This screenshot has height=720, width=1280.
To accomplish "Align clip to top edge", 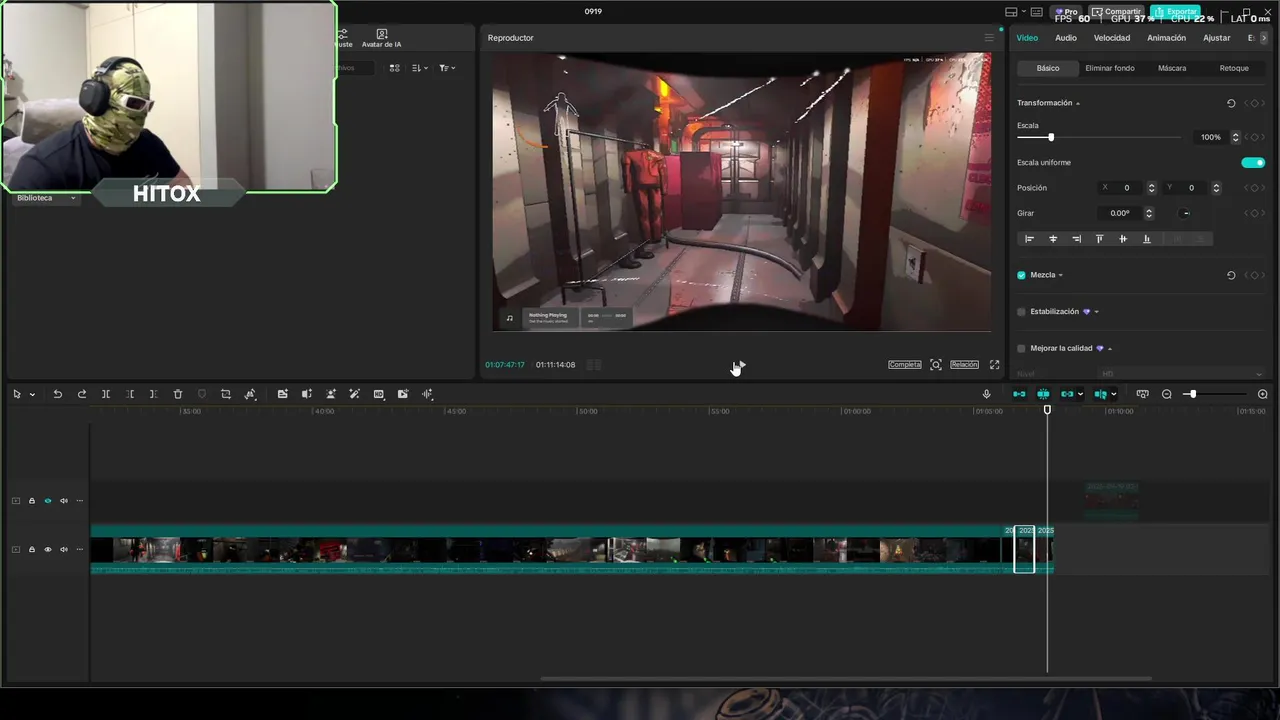I will (x=1099, y=239).
